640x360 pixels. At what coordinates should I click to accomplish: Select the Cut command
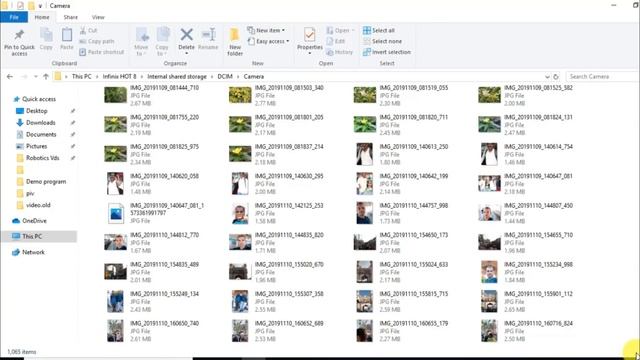coord(89,31)
